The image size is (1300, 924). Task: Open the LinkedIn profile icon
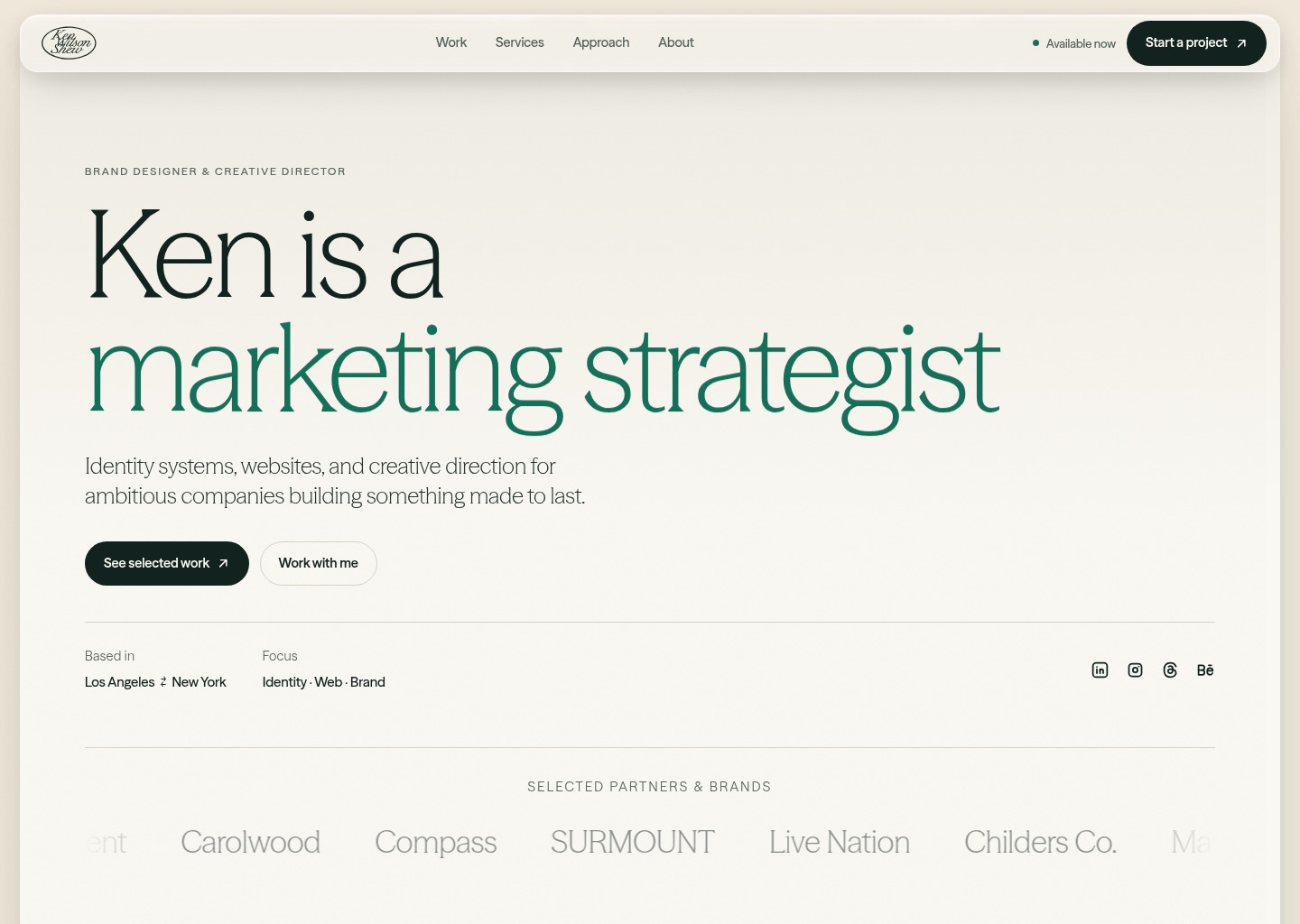coord(1100,670)
